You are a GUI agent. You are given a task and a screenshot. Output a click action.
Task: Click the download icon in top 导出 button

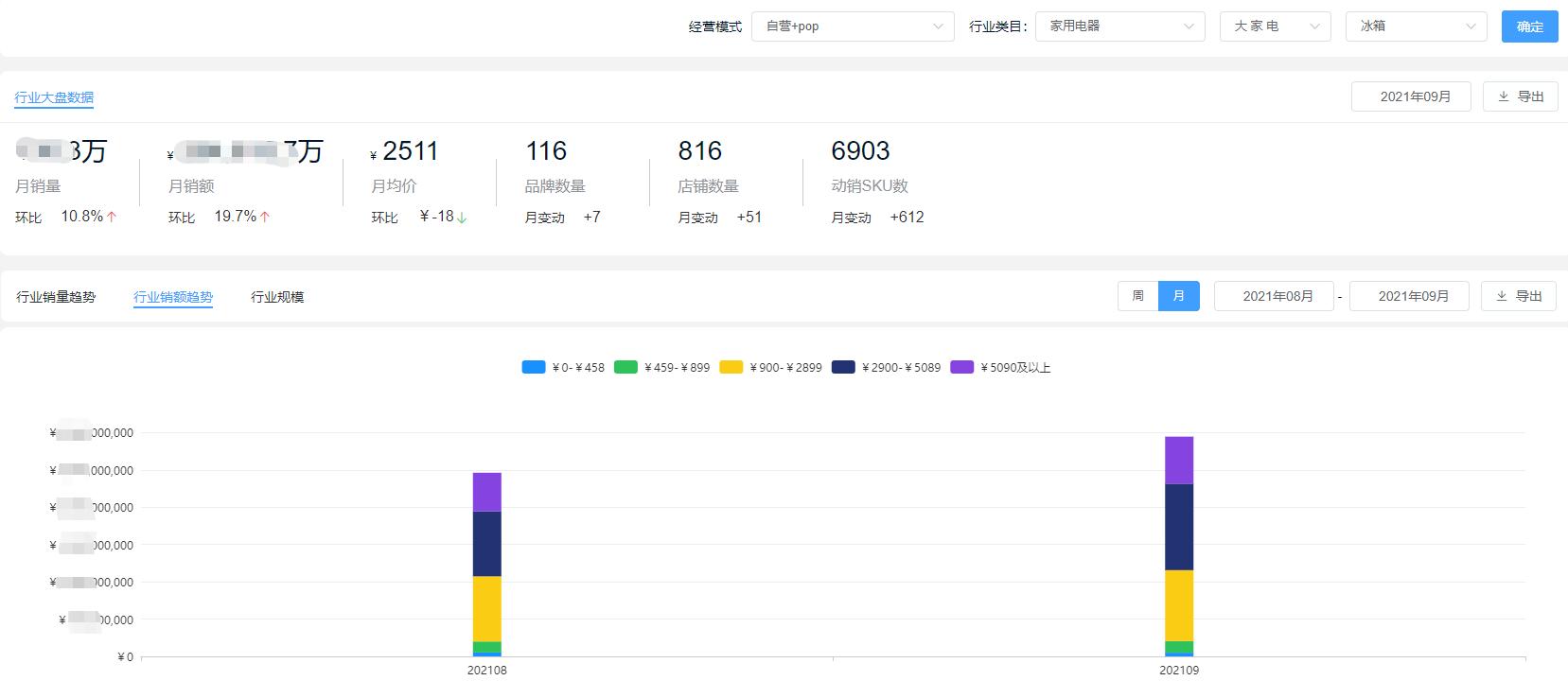1504,96
